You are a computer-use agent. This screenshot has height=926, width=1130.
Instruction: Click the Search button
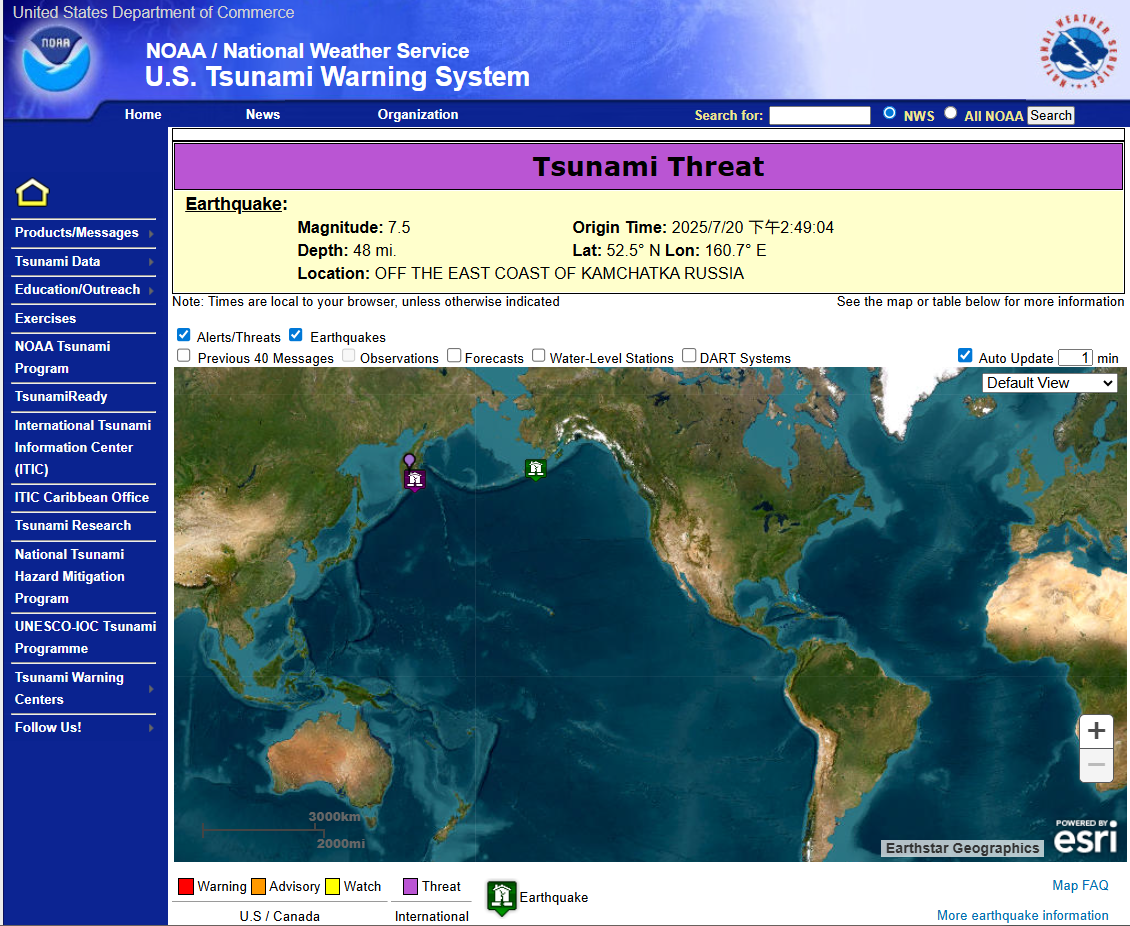1051,116
